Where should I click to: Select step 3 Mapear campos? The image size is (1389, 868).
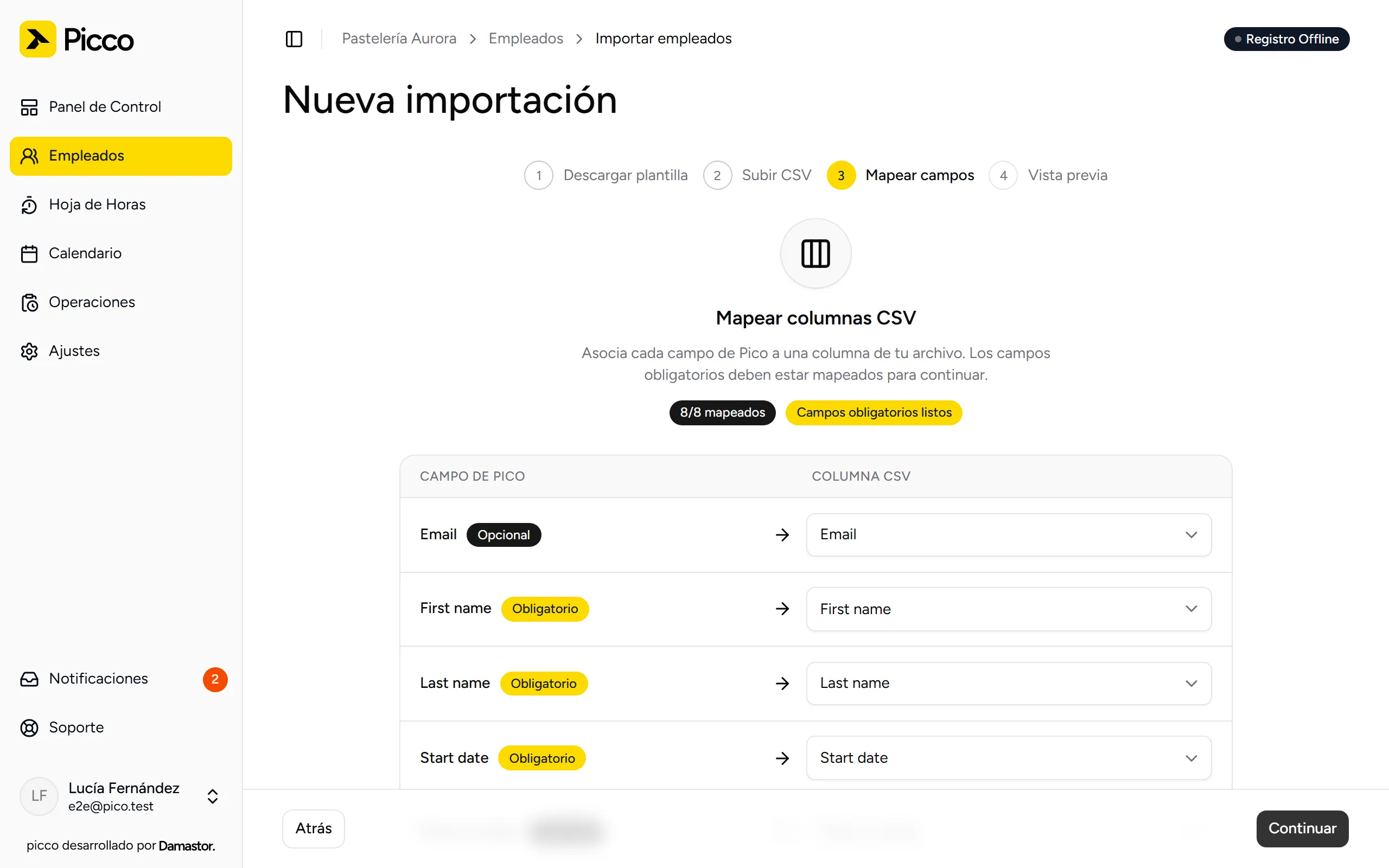coord(900,175)
